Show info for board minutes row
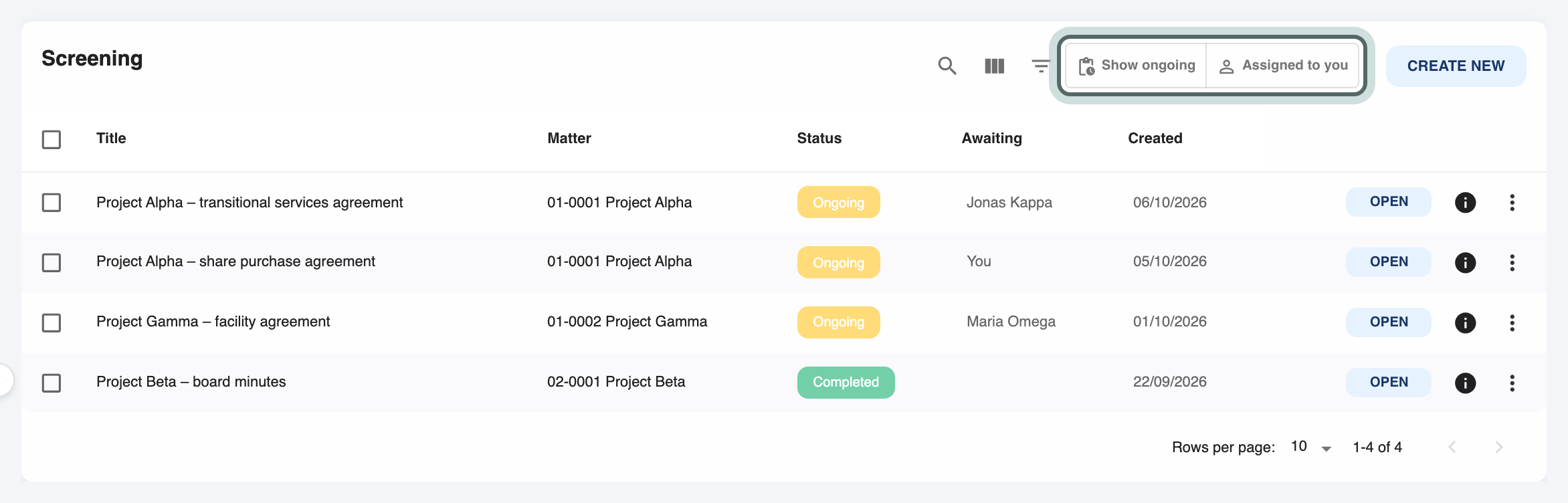Image resolution: width=1568 pixels, height=503 pixels. pos(1465,383)
